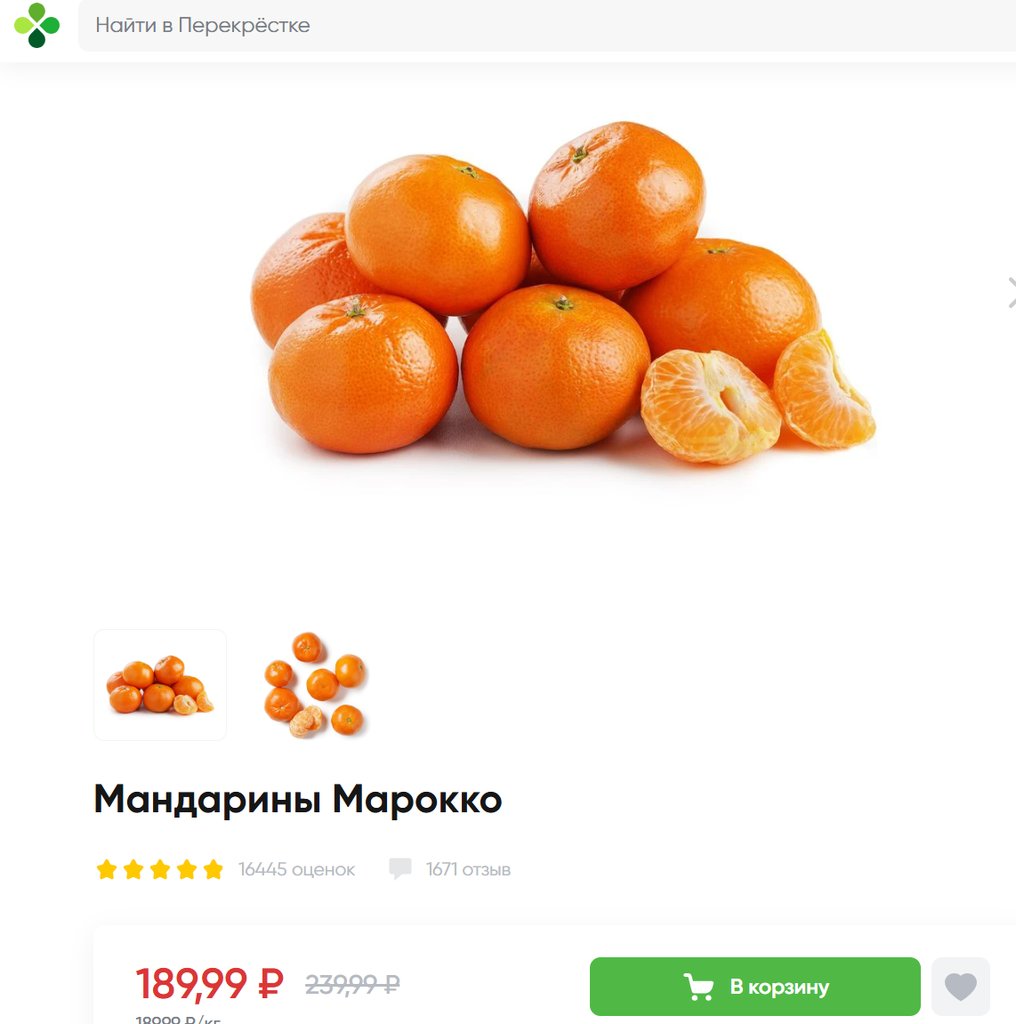Click the crossed-out 239,99 ₽ old price

point(353,984)
